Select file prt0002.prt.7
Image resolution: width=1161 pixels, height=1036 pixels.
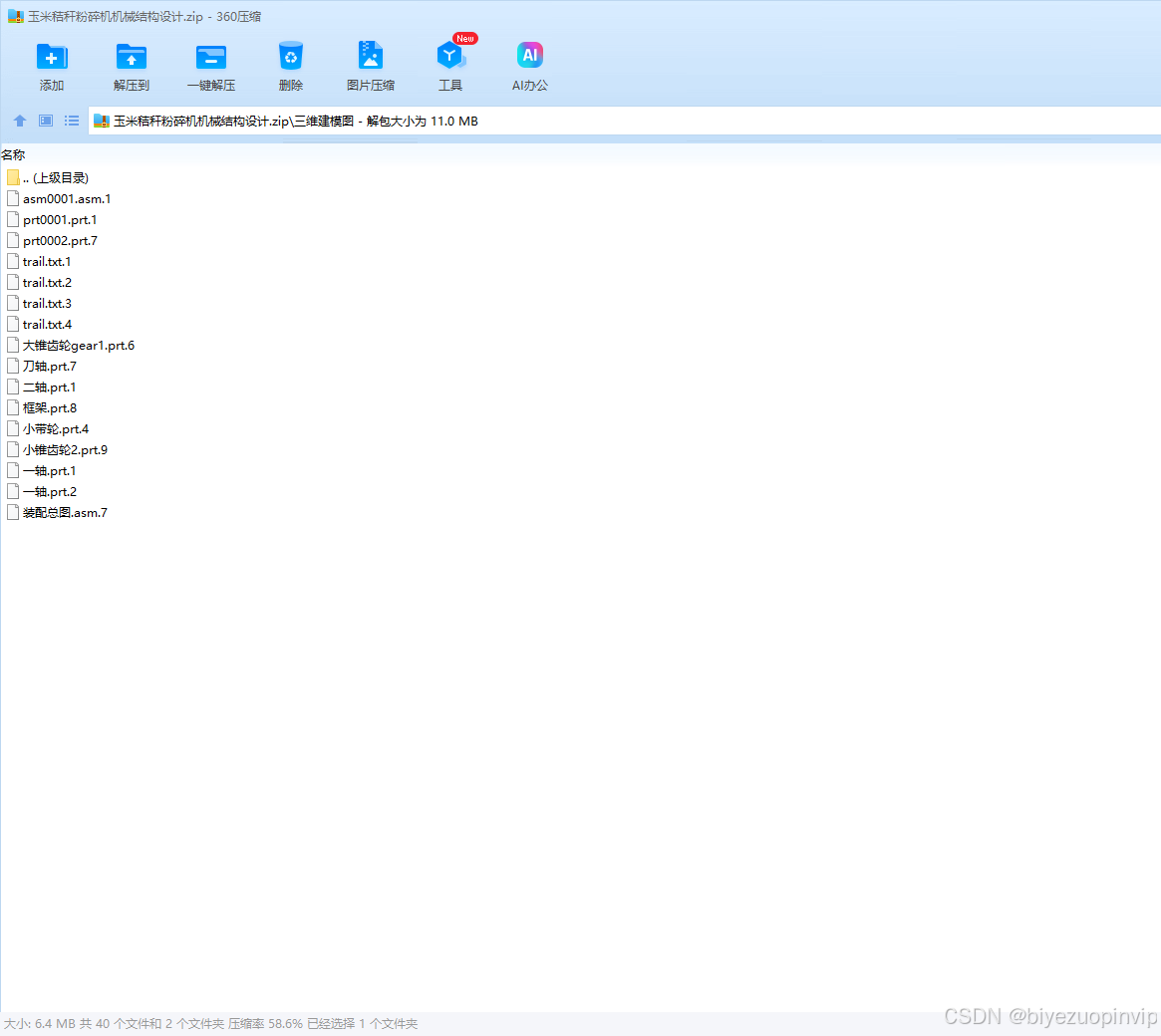pyautogui.click(x=60, y=240)
